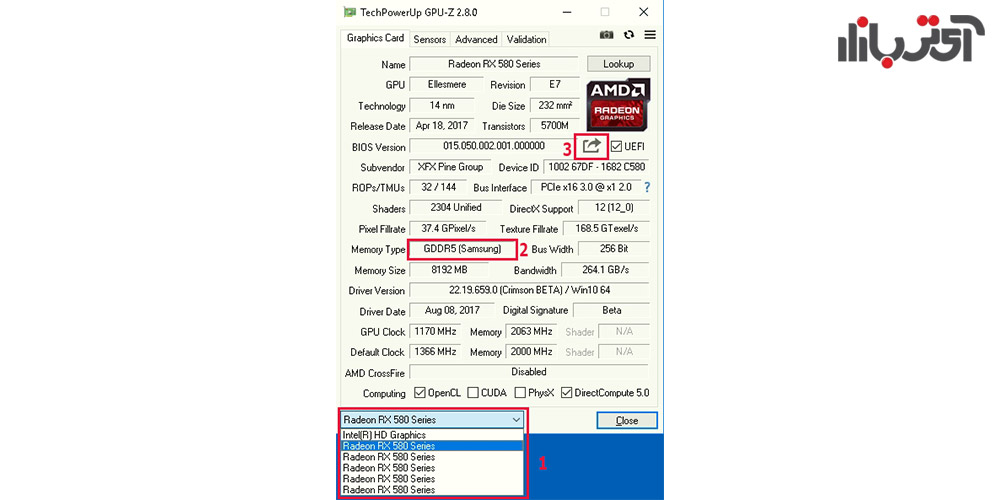Click the Name field Radeon RX 580 Series
The width and height of the screenshot is (1000, 500).
[494, 64]
